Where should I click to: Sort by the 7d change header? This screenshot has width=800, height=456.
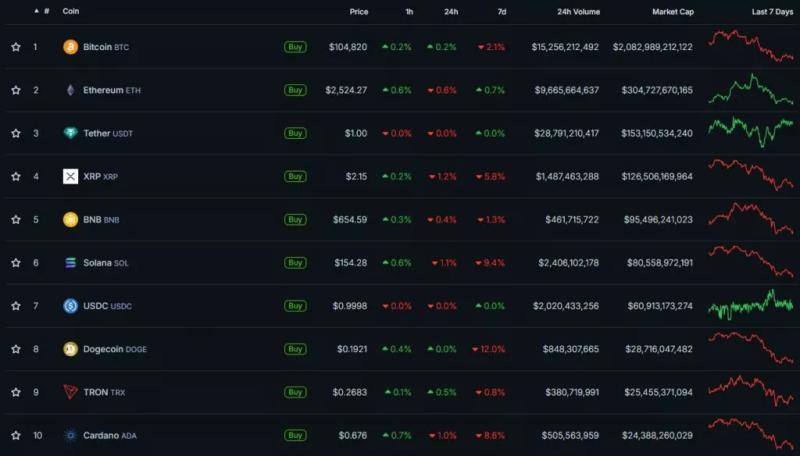pyautogui.click(x=502, y=12)
